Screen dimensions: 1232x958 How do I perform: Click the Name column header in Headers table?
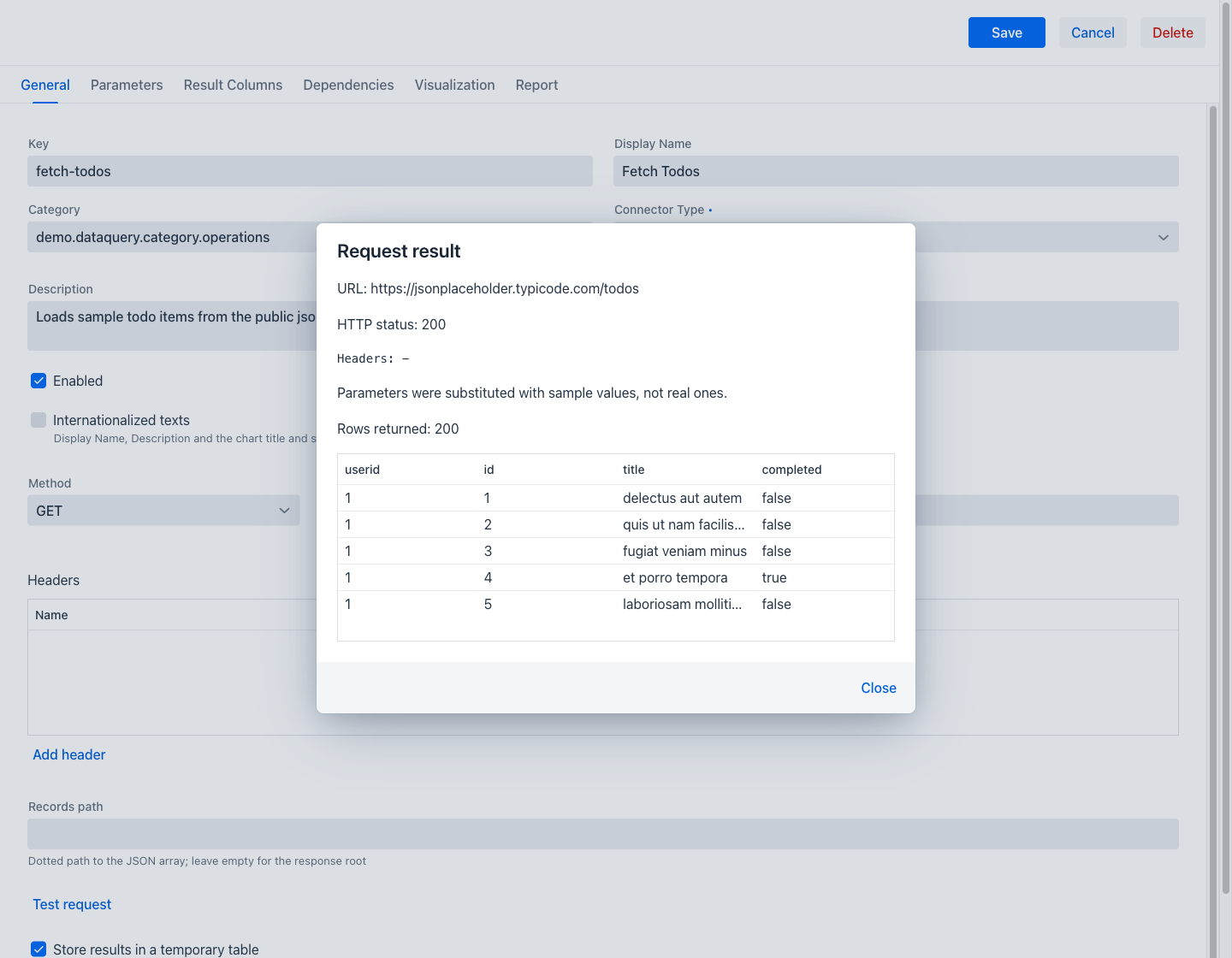(51, 615)
